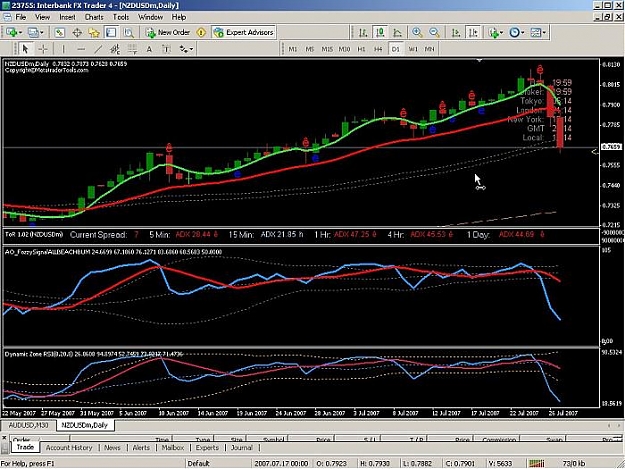Switch chart to Line Chart mode
625x469 pixels.
pyautogui.click(x=397, y=33)
